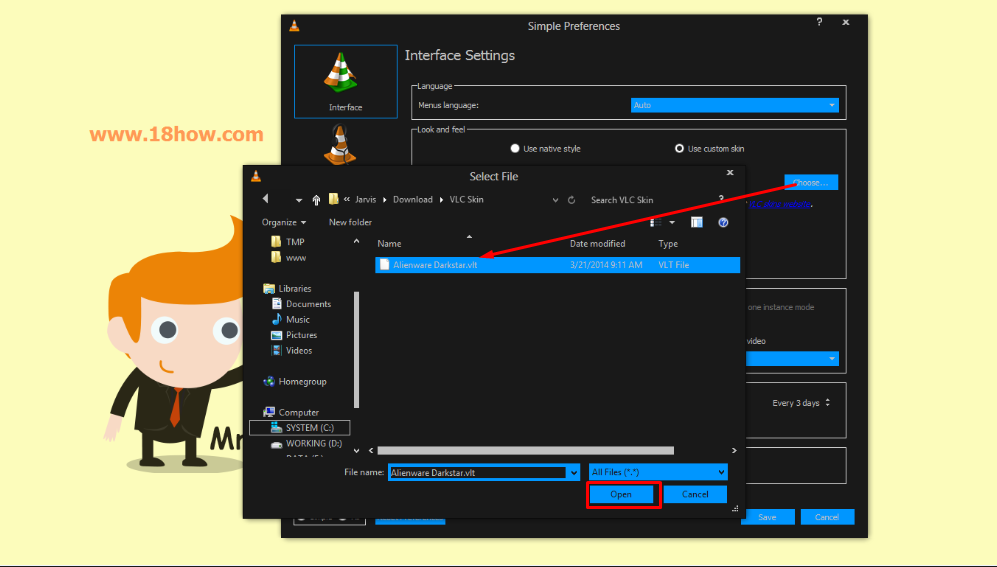The height and width of the screenshot is (567, 997).
Task: Expand the File name history dropdown
Action: (574, 473)
